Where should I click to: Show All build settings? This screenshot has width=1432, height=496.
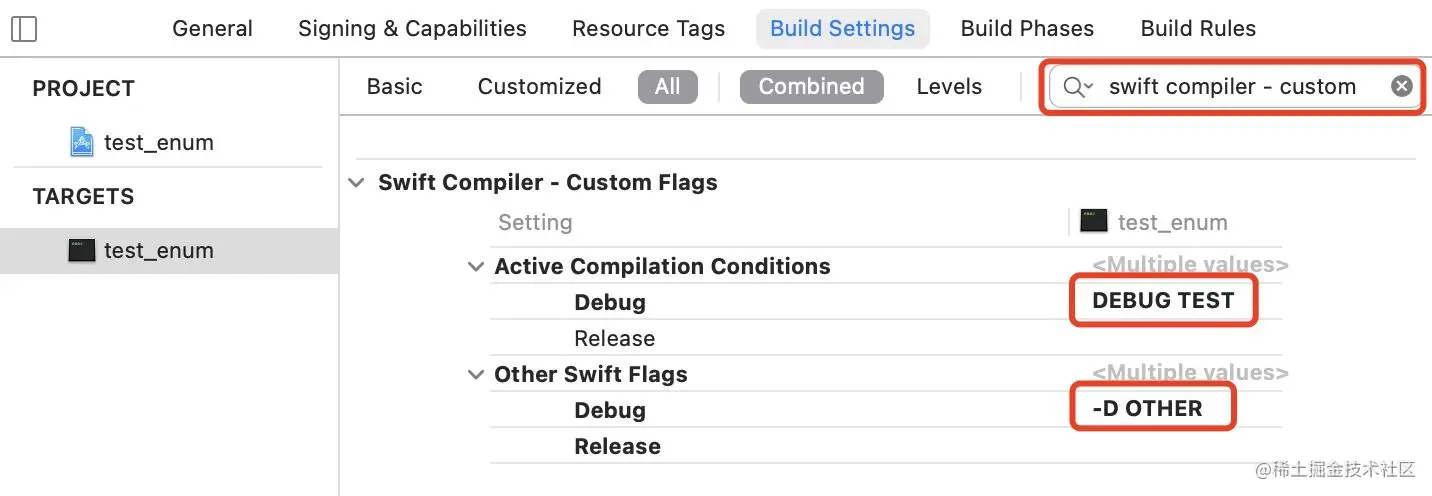coord(667,87)
